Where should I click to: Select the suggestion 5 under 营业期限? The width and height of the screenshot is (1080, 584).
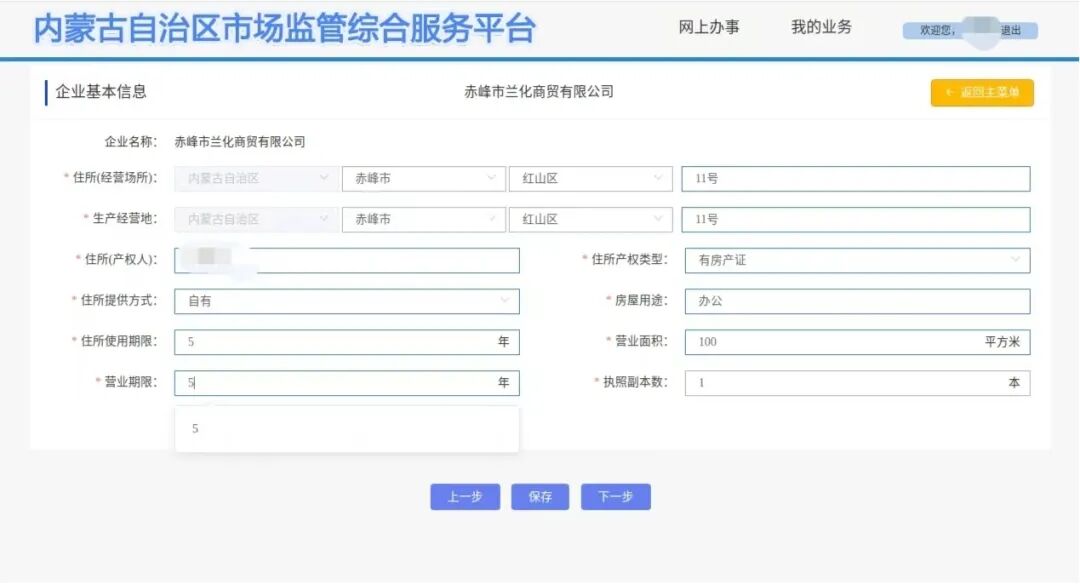tap(346, 428)
